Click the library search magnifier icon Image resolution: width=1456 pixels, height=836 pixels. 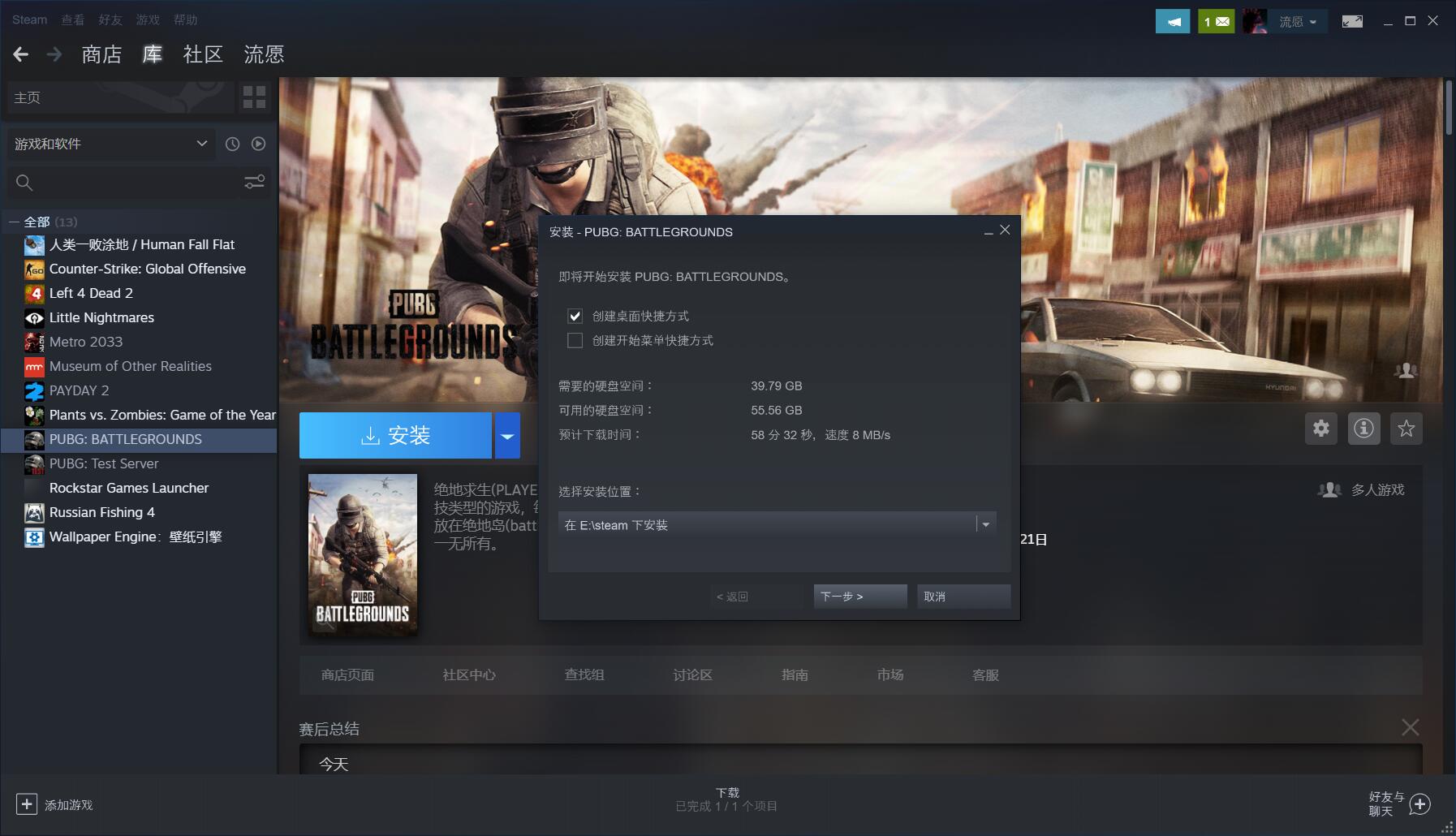tap(24, 183)
